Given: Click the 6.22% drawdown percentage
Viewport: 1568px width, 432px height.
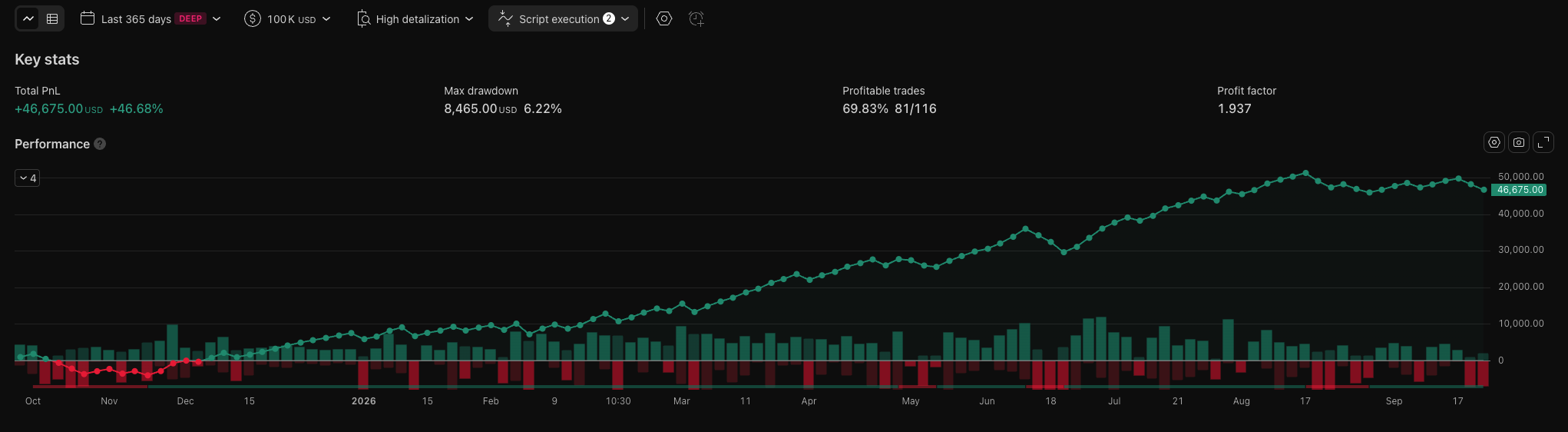Looking at the screenshot, I should tap(543, 109).
